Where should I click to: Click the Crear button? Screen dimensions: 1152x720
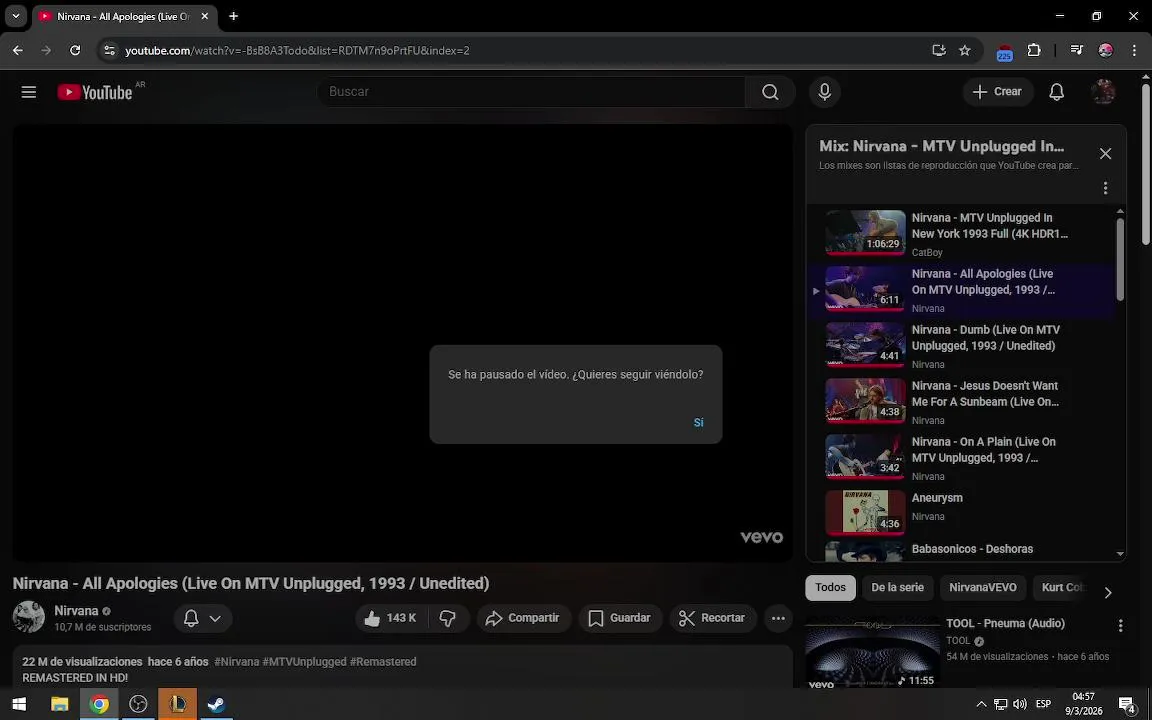pos(998,92)
